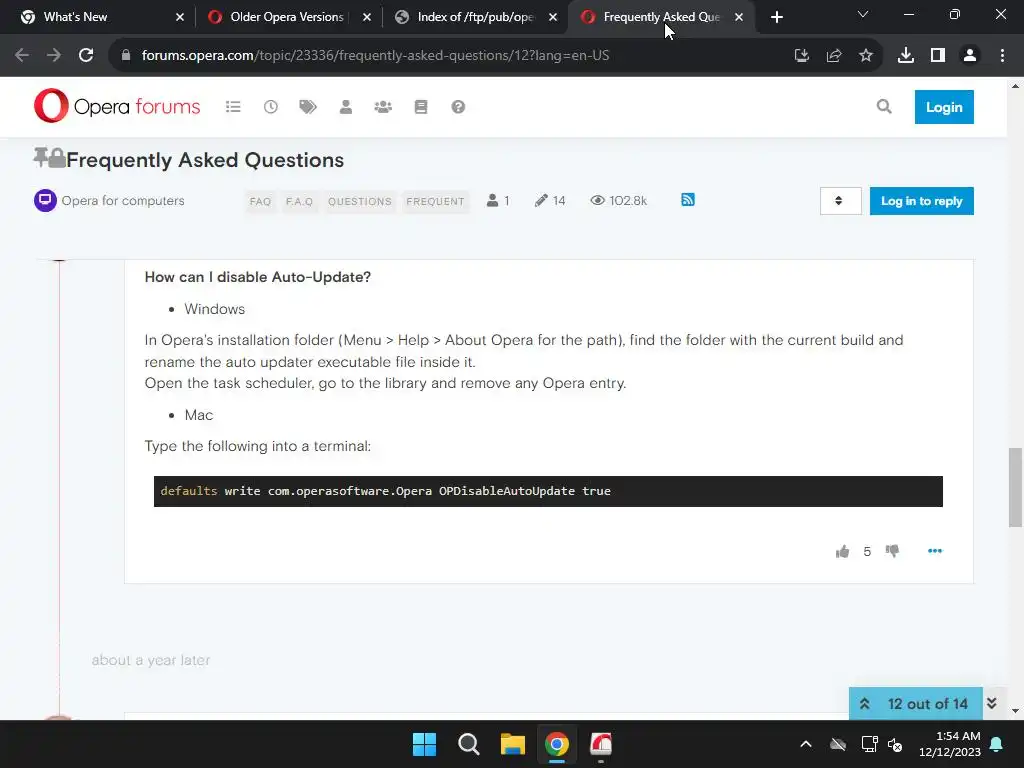Viewport: 1024px width, 768px height.
Task: Open the groups icon in forum header
Action: pos(383,106)
